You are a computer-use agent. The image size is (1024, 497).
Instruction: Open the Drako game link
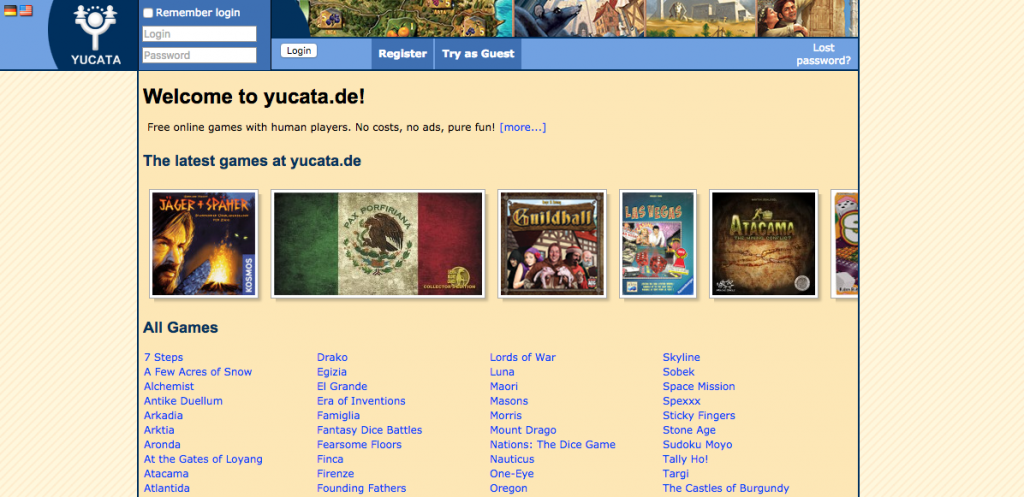coord(332,358)
